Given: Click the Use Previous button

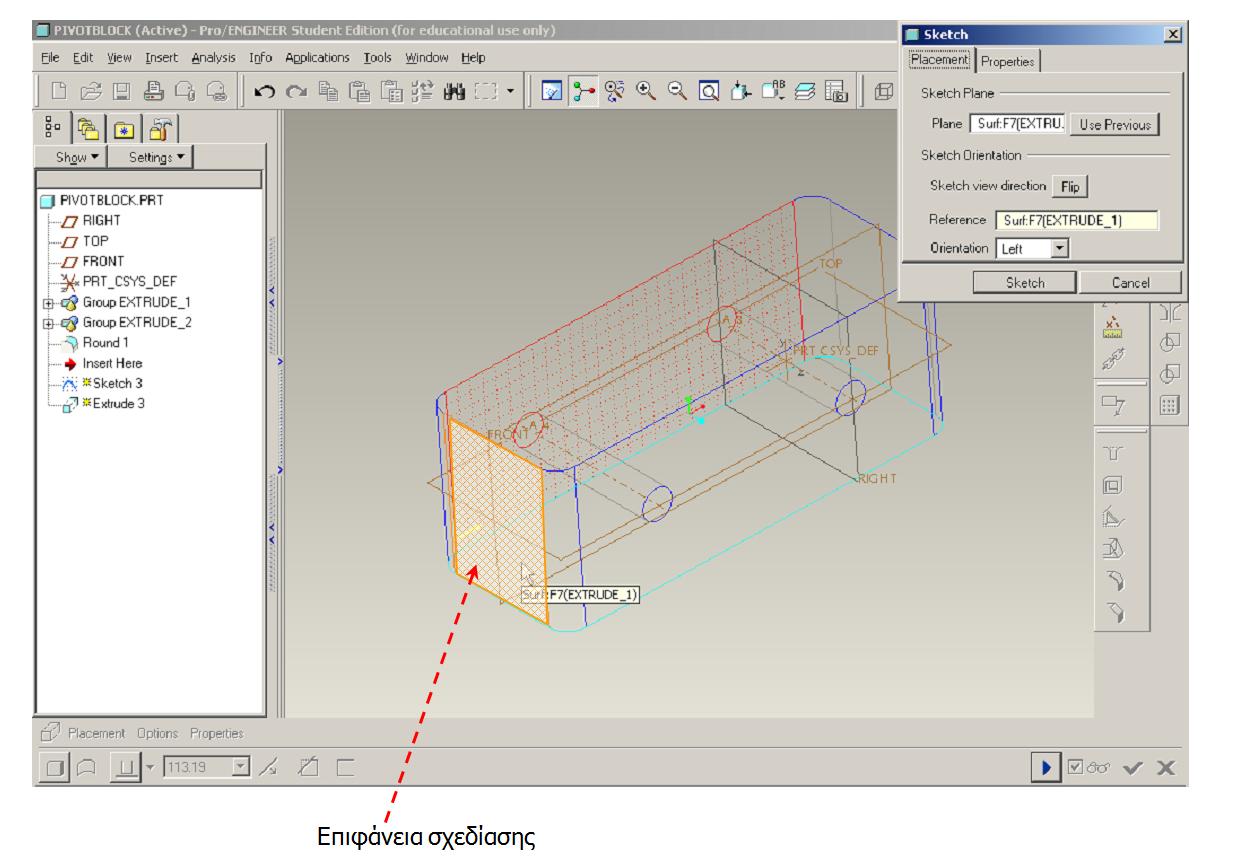Looking at the screenshot, I should [1115, 125].
